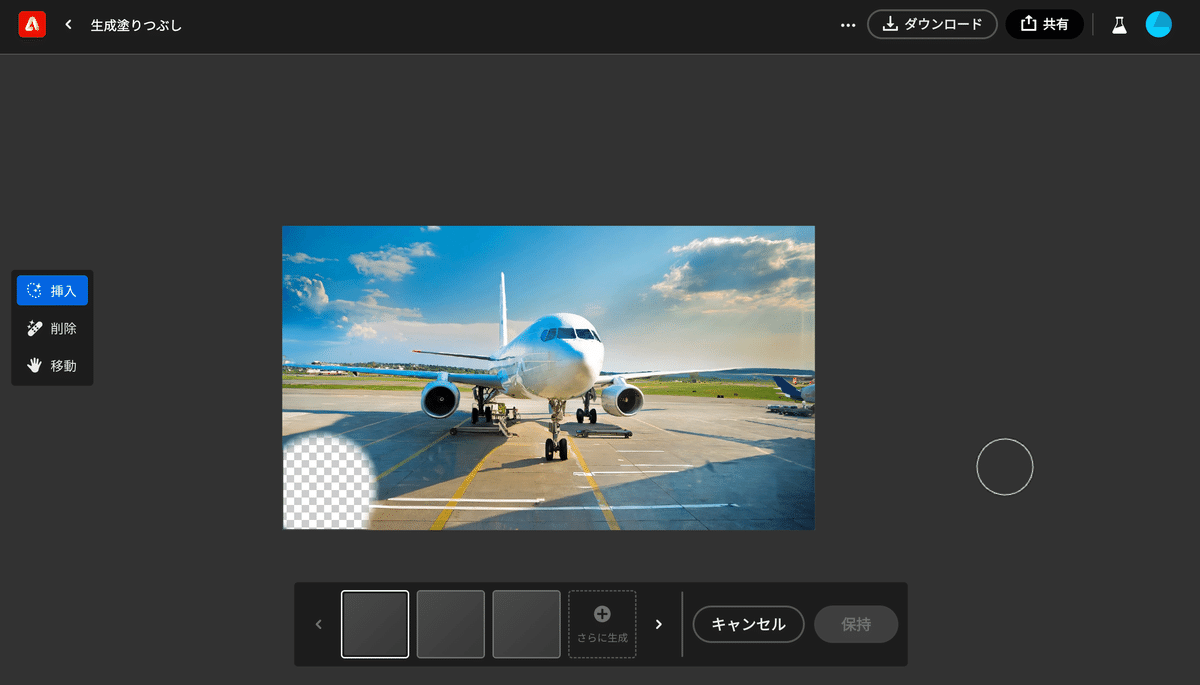
Task: Click the ダウンロード download button
Action: (x=932, y=24)
